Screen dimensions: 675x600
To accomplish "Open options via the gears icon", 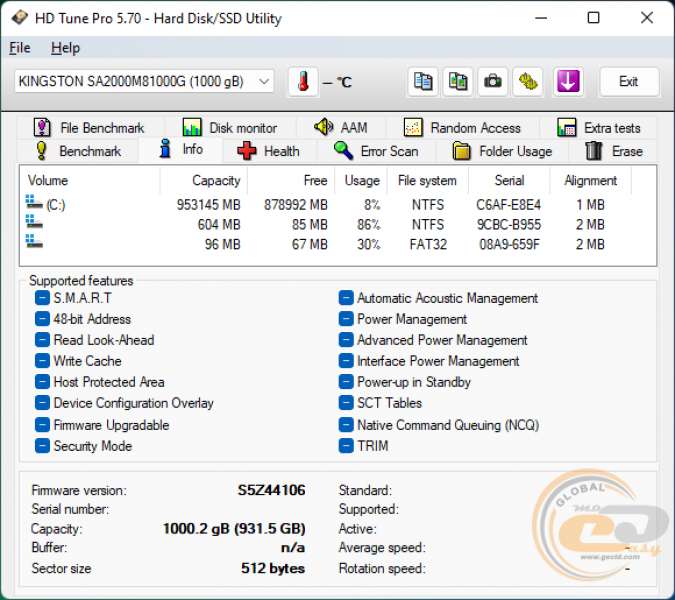I will 528,81.
